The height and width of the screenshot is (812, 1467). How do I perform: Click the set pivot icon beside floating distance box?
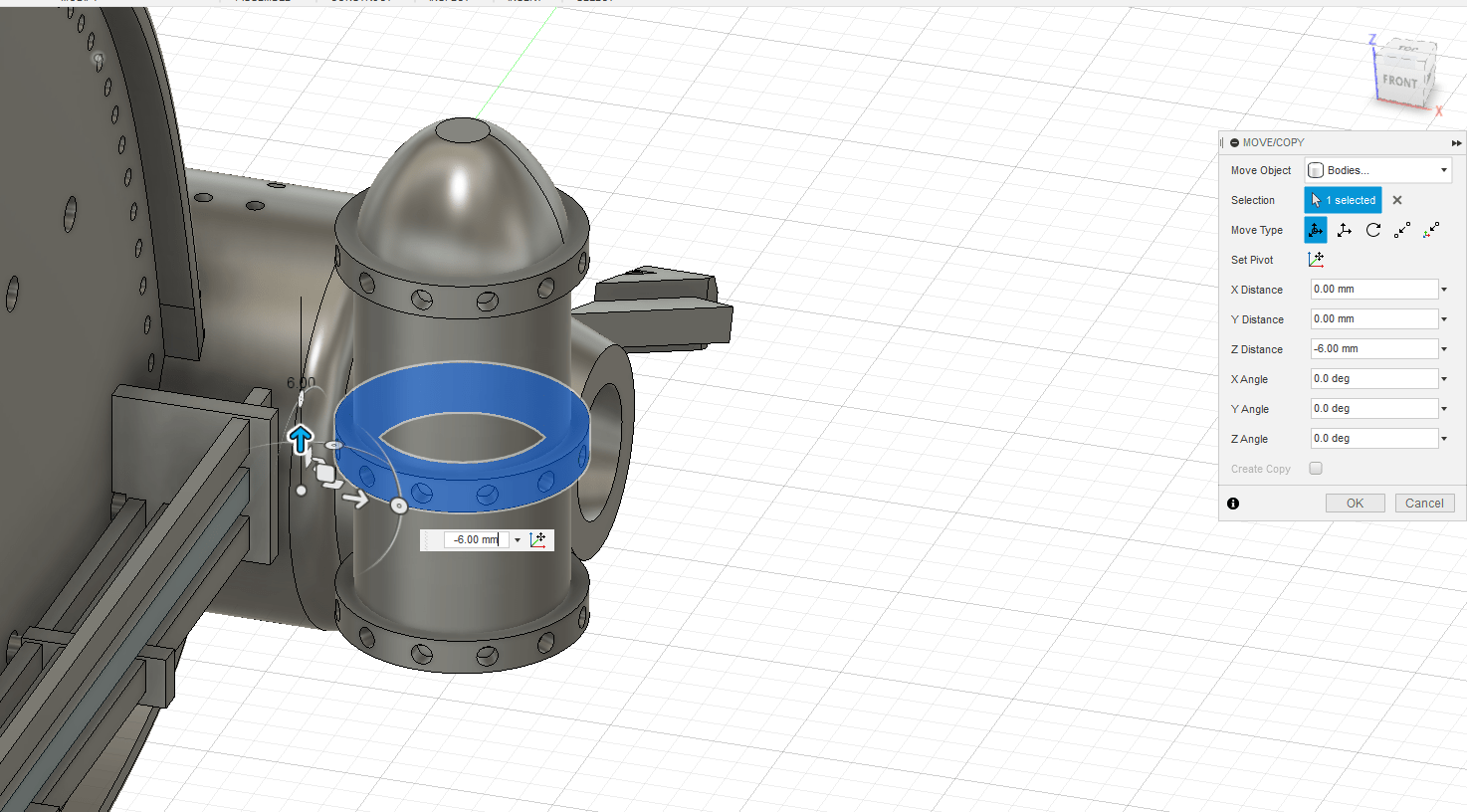(x=538, y=539)
